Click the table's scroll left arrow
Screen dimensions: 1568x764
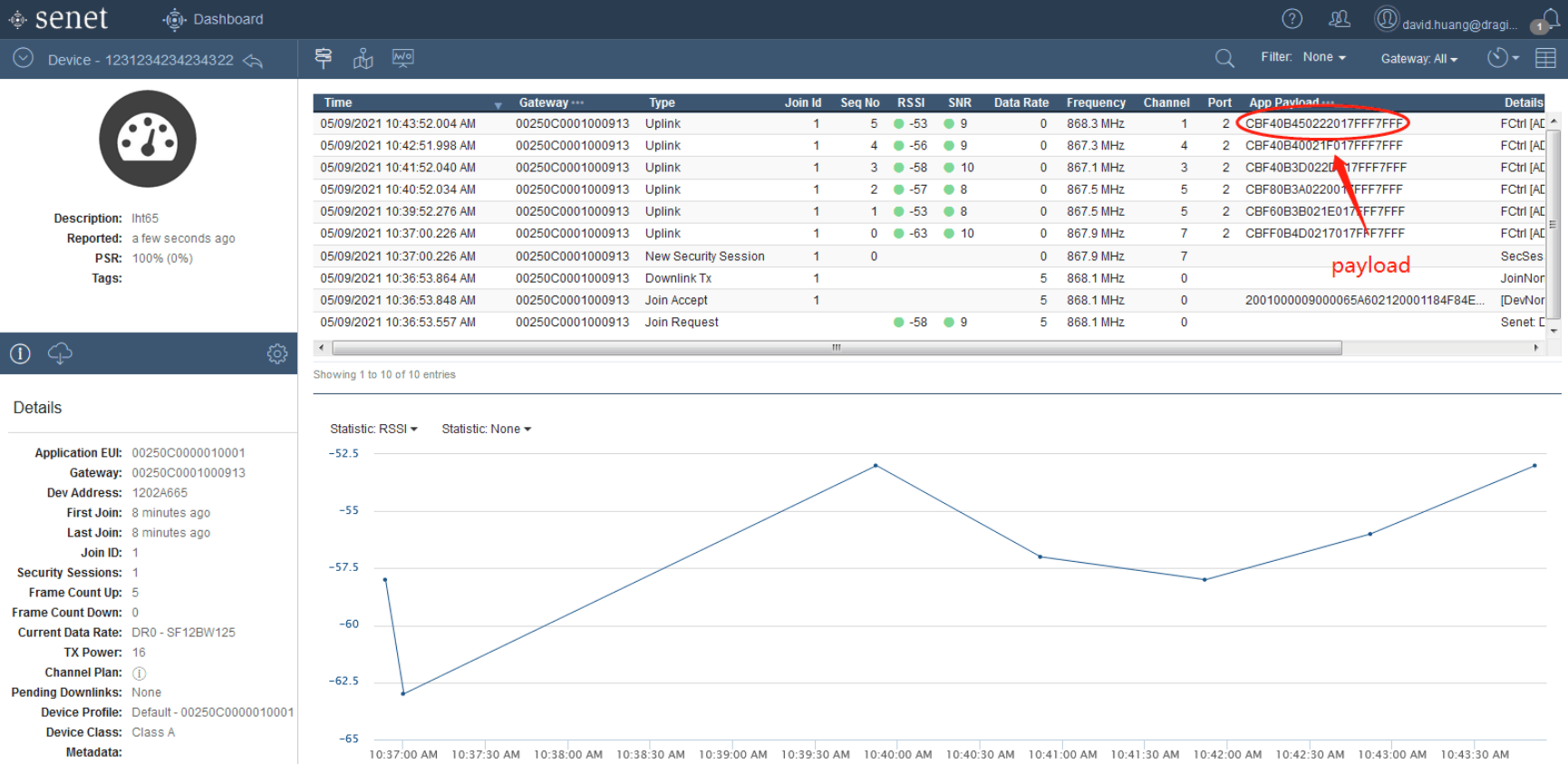pyautogui.click(x=319, y=348)
